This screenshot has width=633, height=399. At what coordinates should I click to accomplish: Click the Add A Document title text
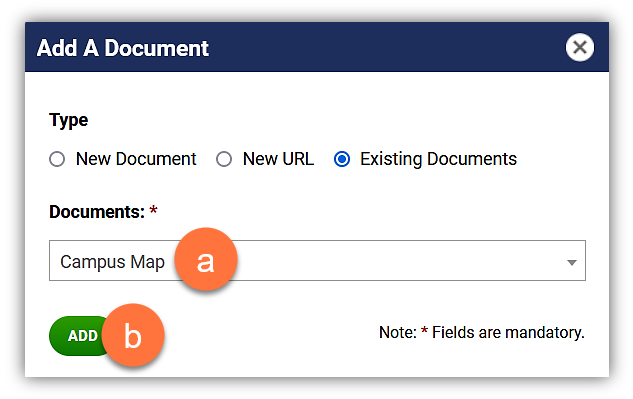coord(123,48)
